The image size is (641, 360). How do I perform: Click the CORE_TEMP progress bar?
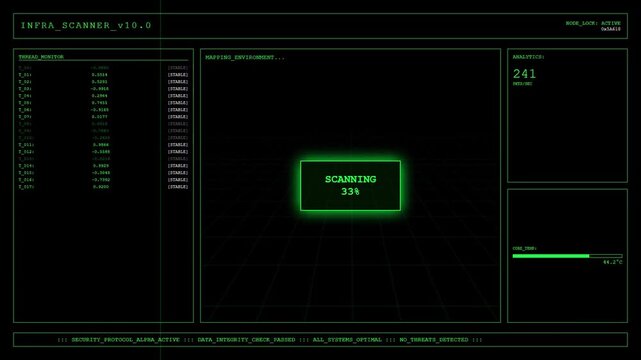coord(567,256)
